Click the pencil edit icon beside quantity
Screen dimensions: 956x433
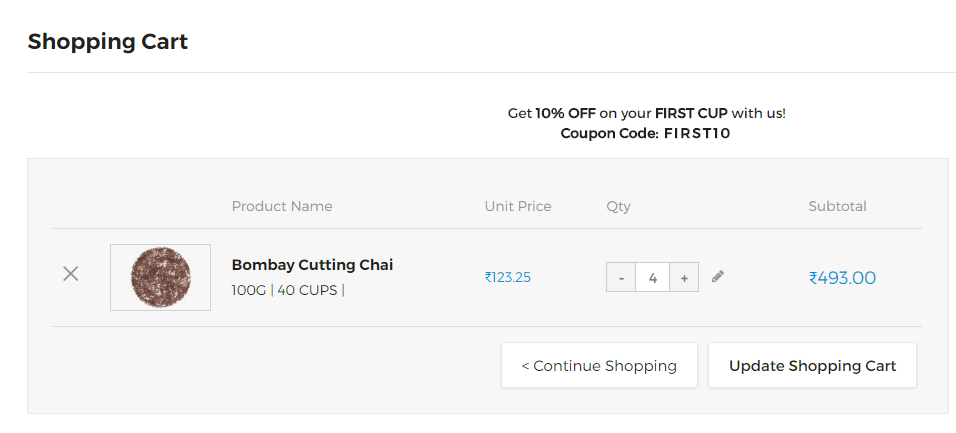[x=718, y=277]
